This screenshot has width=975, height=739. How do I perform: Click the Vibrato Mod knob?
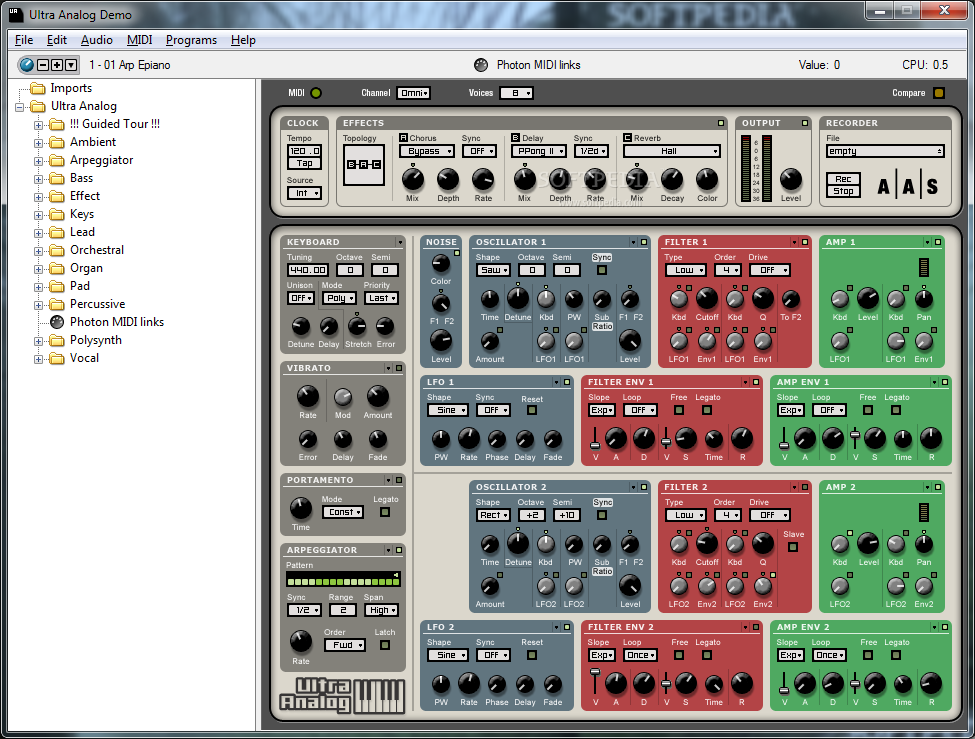[343, 397]
